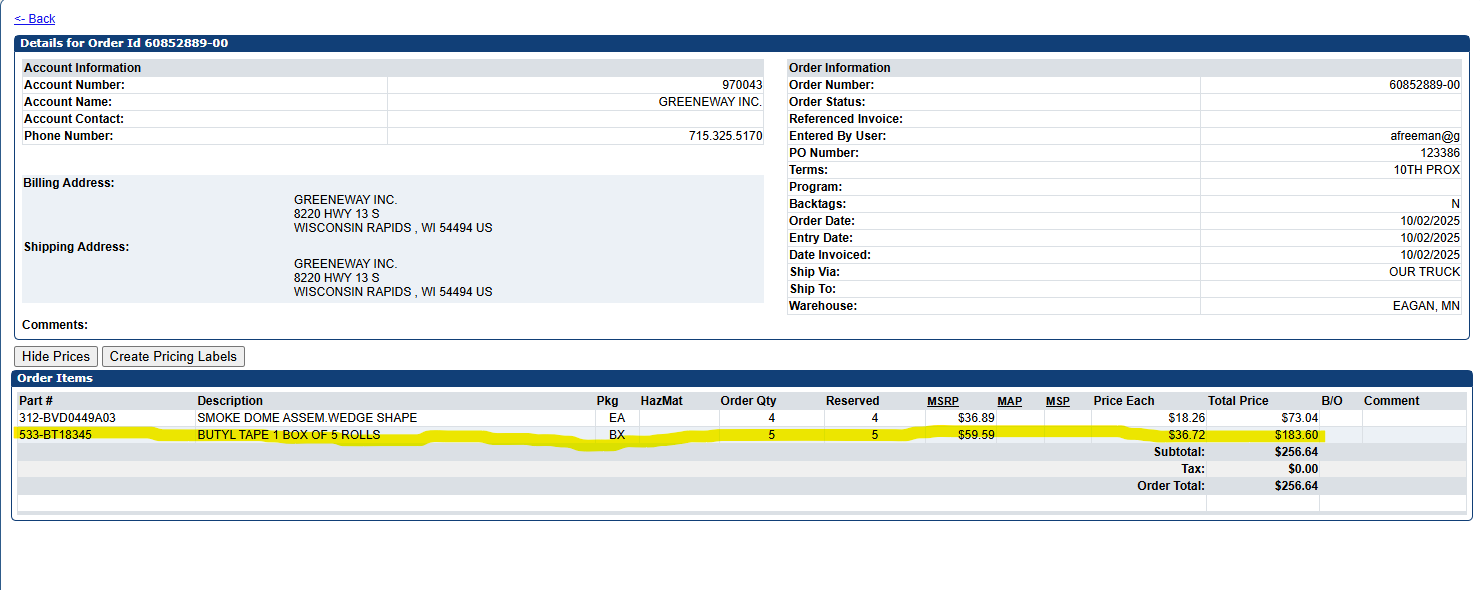Select the Order Total amount $256.64
The width and height of the screenshot is (1480, 590).
tap(1296, 486)
